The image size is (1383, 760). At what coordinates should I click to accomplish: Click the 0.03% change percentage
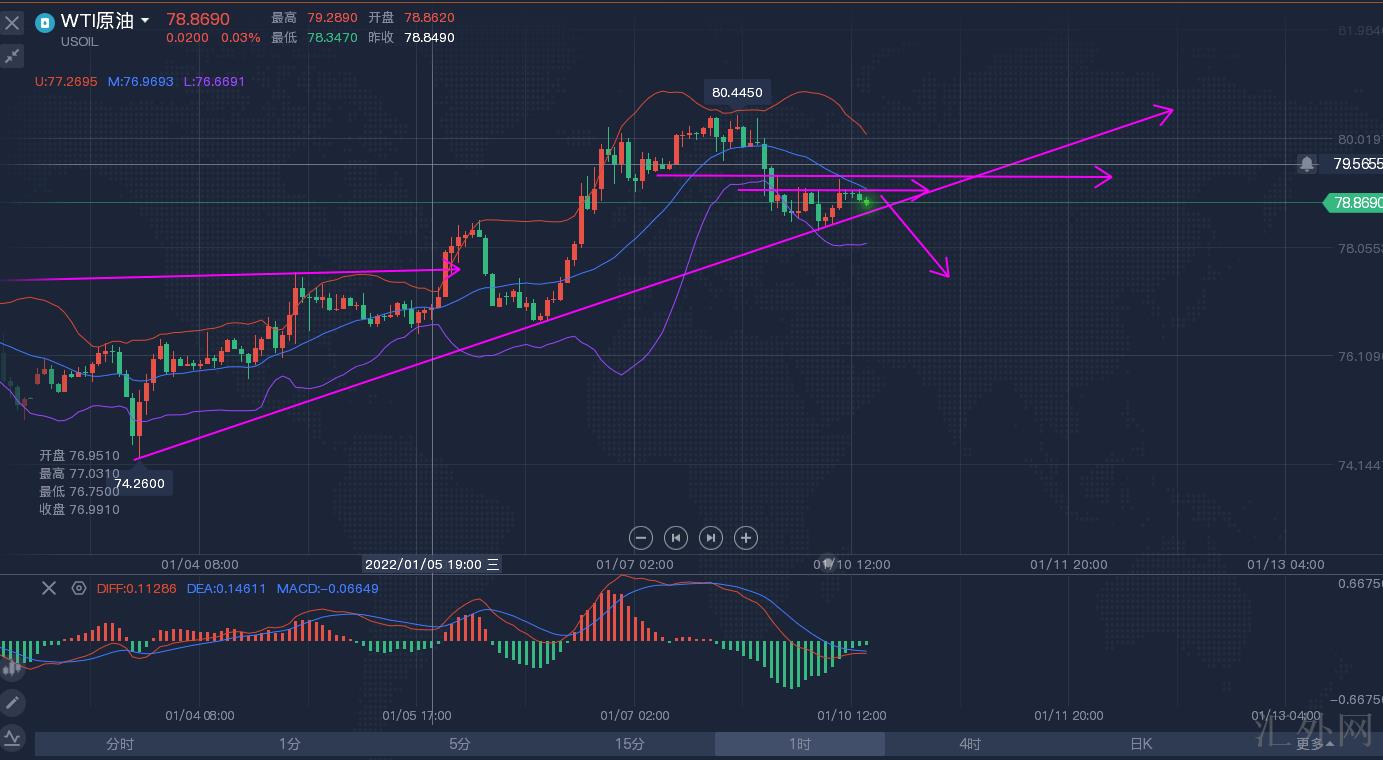(x=241, y=38)
